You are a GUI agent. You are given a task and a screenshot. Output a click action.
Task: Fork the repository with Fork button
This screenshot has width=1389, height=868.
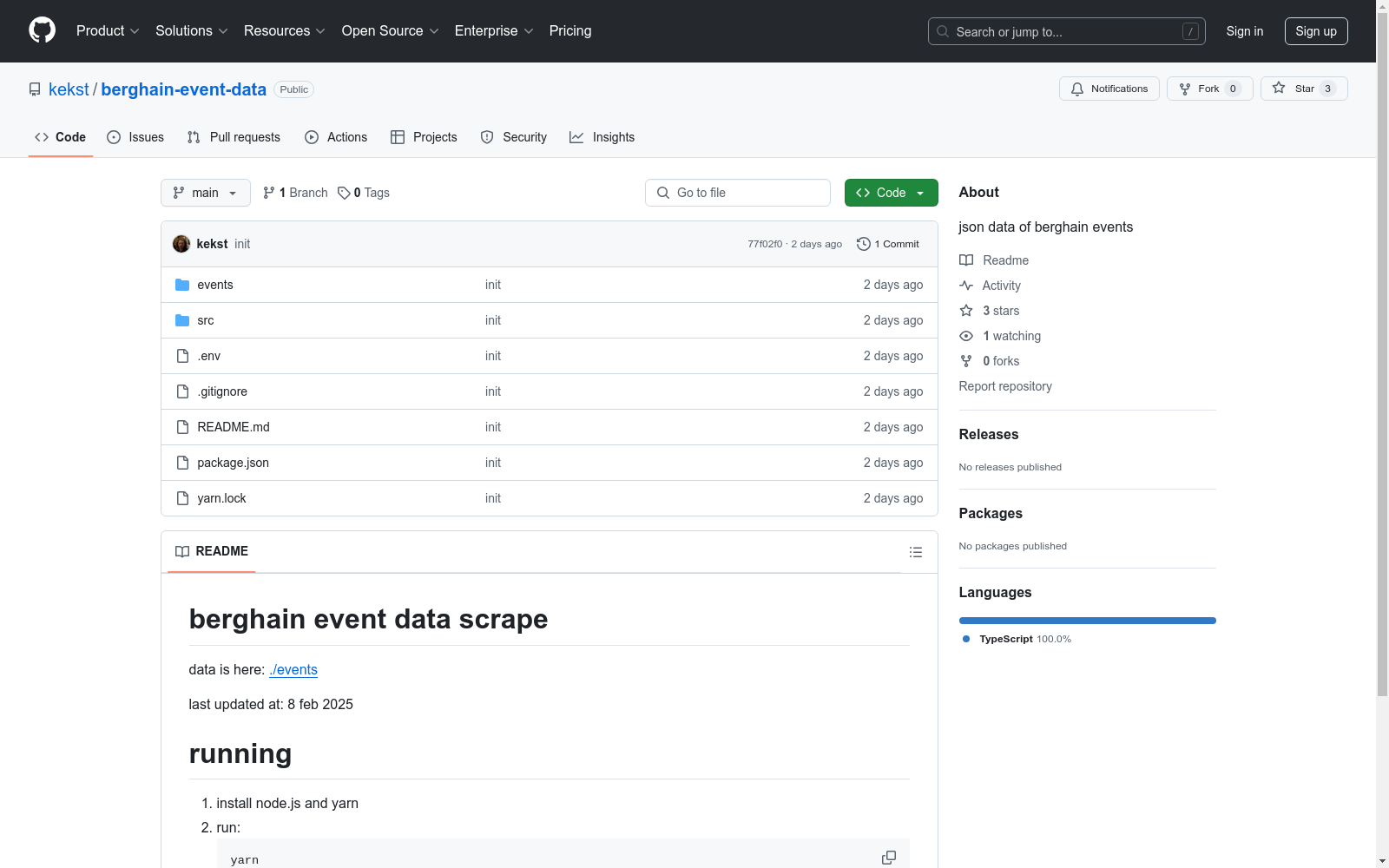point(1210,89)
